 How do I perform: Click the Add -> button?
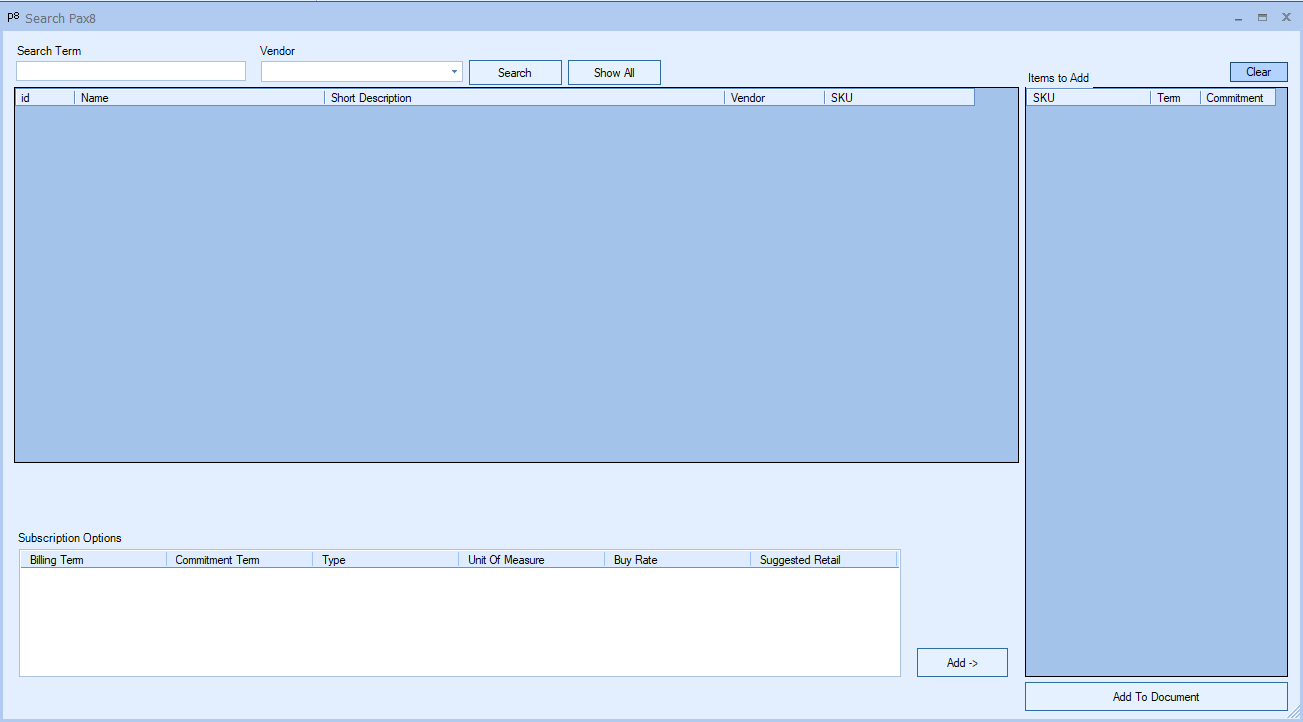tap(962, 663)
